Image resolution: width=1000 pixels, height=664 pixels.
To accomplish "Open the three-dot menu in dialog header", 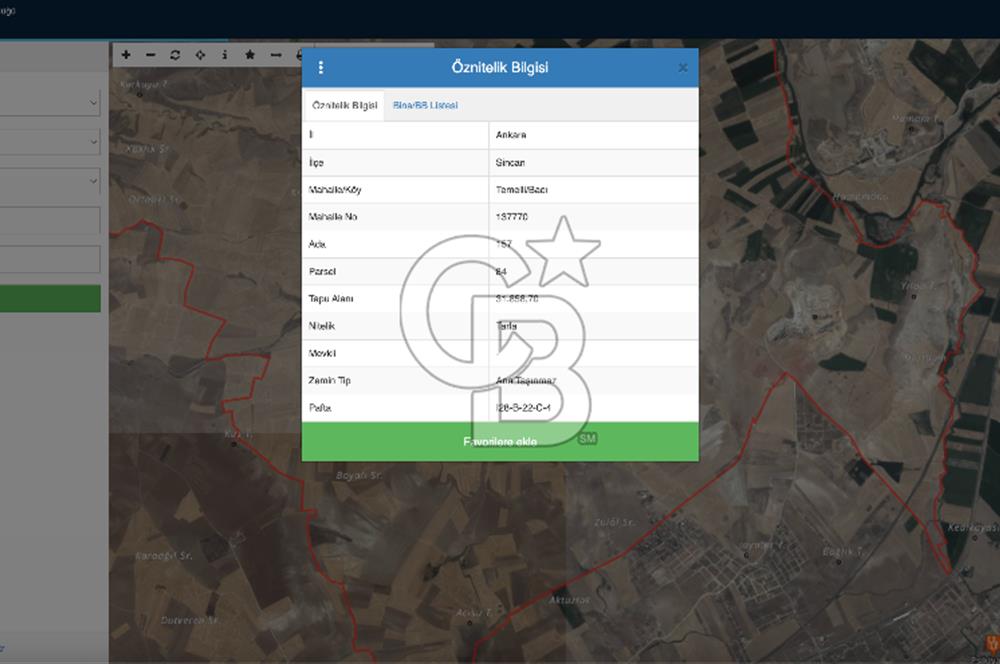I will [321, 68].
